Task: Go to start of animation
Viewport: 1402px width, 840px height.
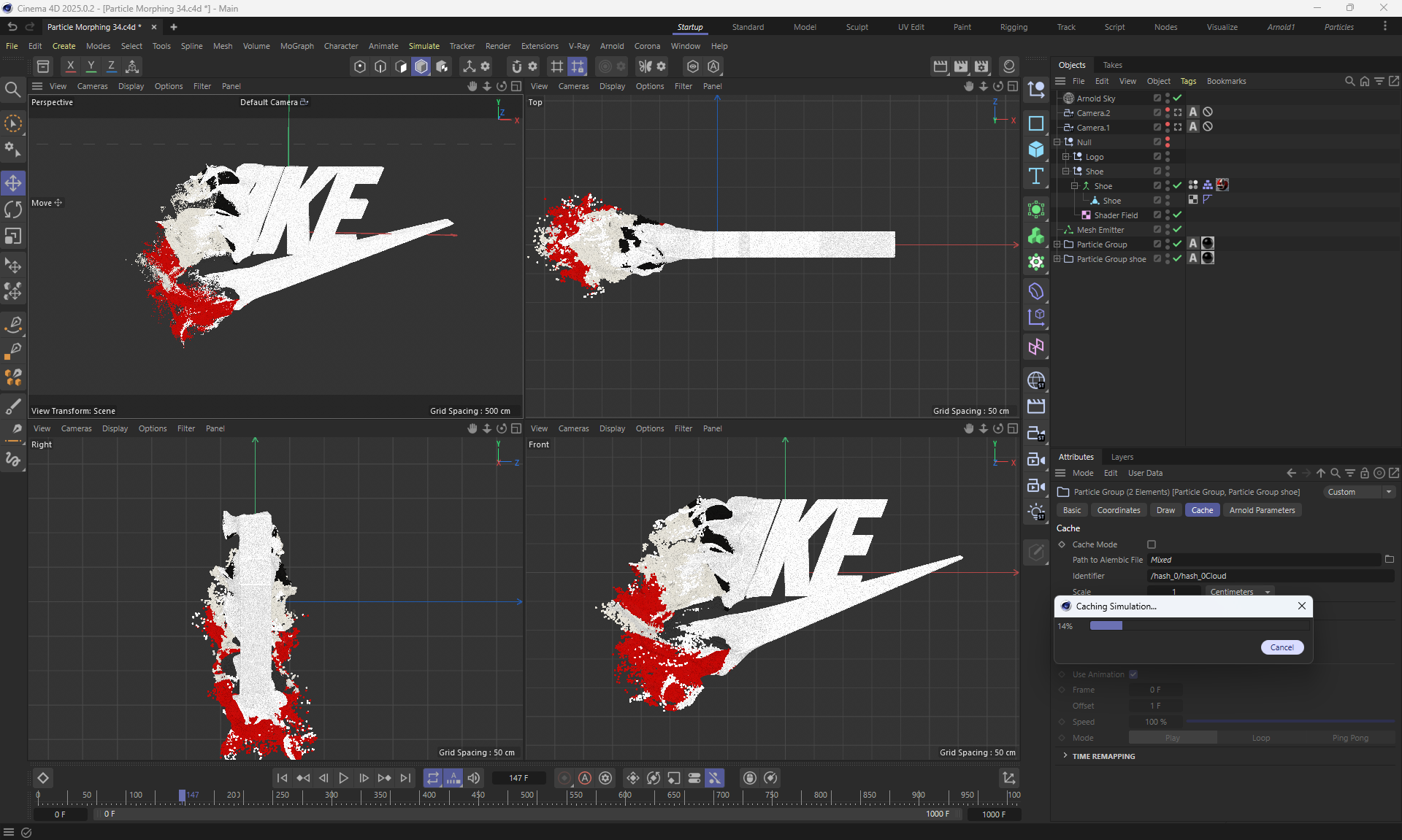Action: click(283, 778)
